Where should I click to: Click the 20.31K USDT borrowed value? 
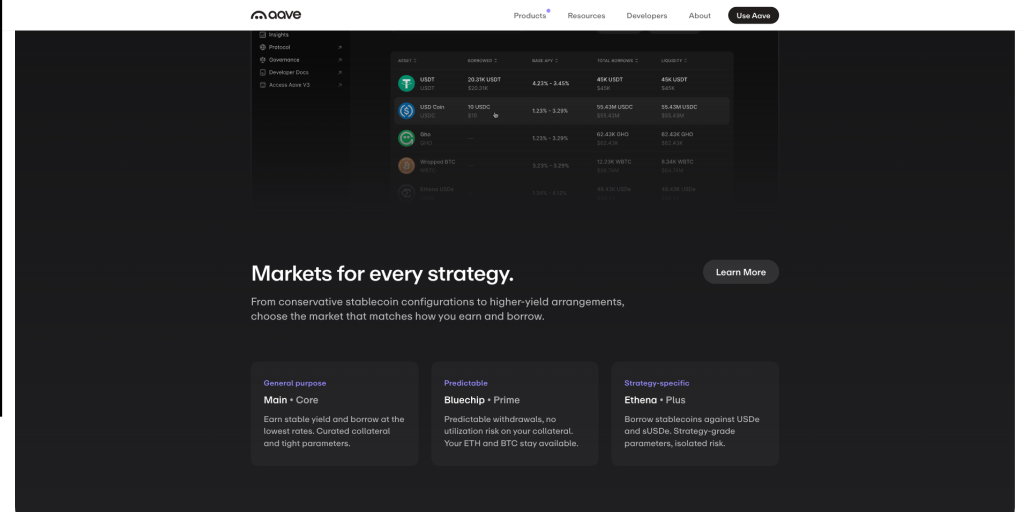click(484, 80)
